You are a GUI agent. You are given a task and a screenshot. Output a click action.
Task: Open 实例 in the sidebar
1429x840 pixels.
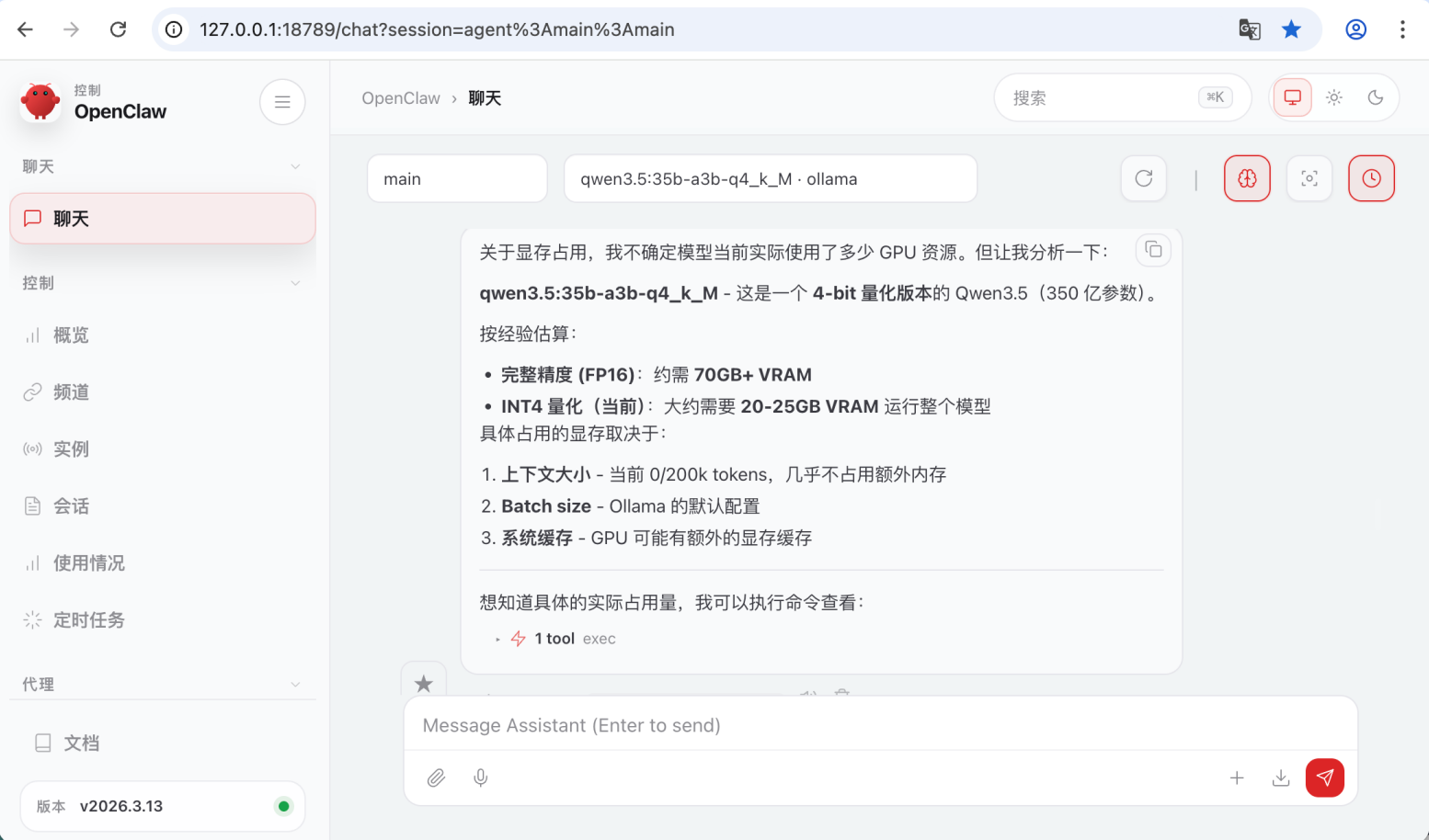163,449
